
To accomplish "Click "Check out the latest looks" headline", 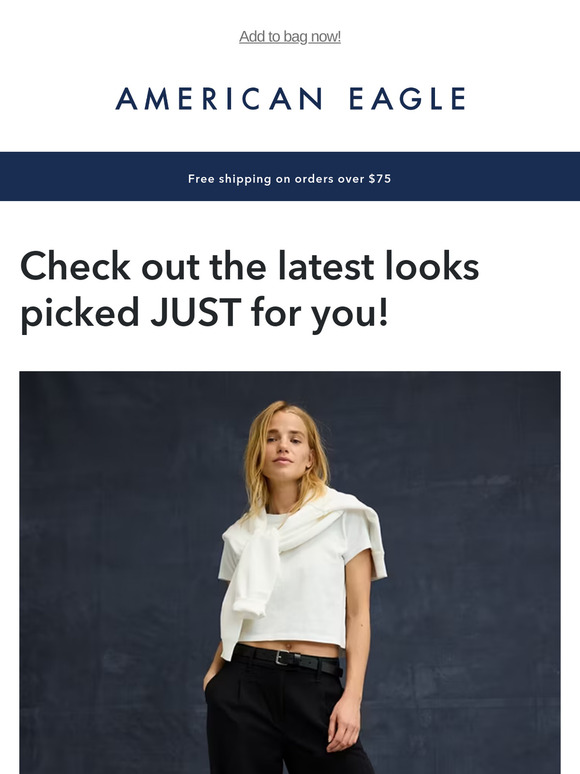I will tap(249, 267).
